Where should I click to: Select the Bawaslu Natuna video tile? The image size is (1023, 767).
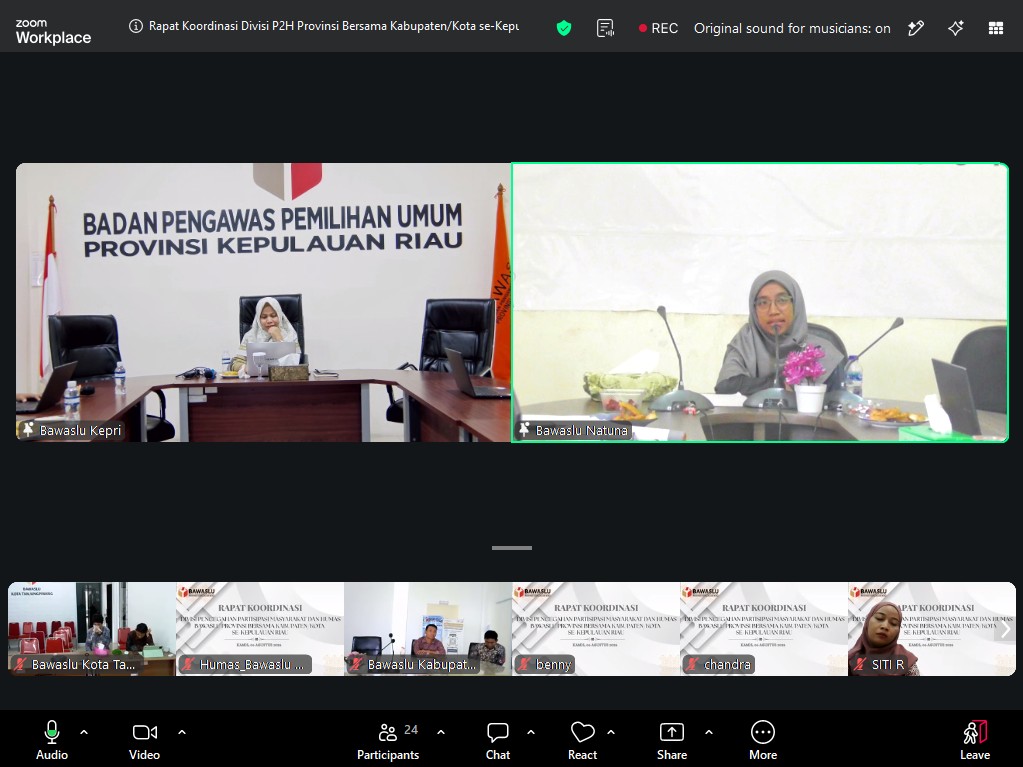[x=760, y=302]
